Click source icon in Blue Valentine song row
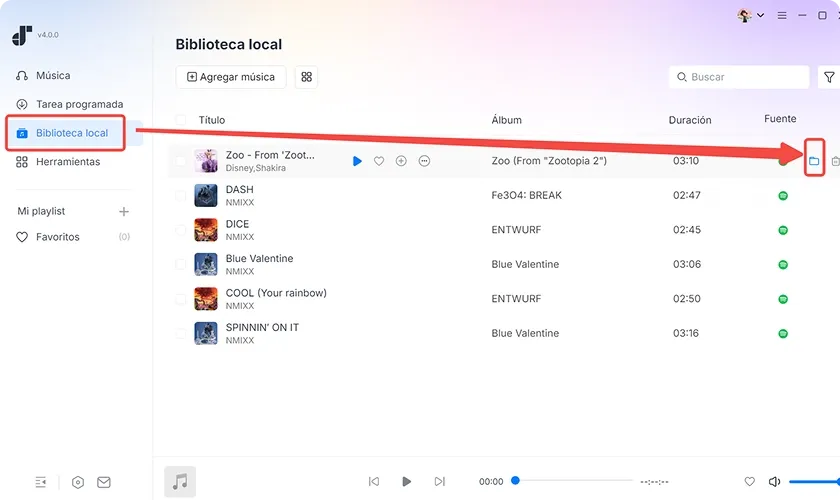Image resolution: width=840 pixels, height=500 pixels. pos(783,265)
